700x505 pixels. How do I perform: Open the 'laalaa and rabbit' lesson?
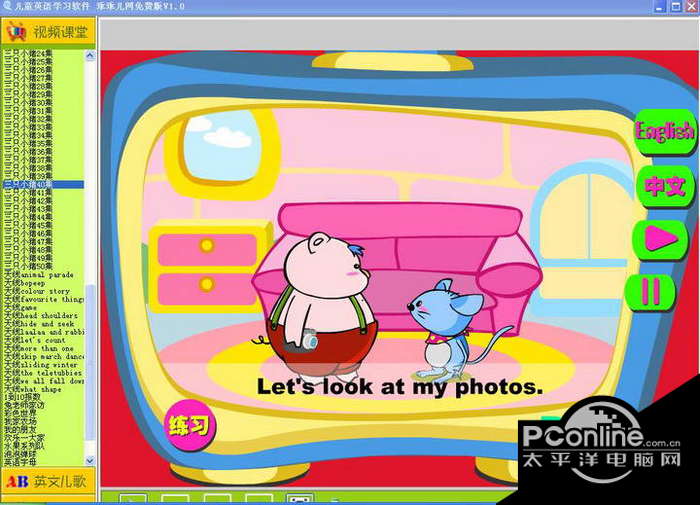click(44, 332)
